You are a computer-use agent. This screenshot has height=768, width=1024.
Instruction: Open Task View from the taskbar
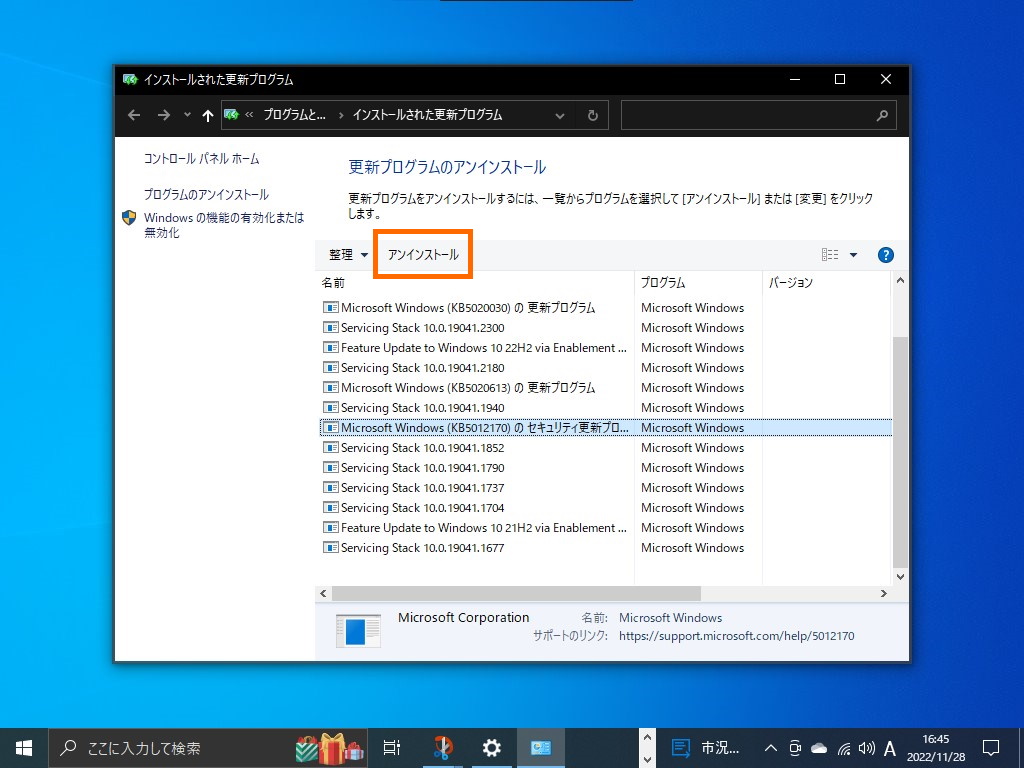tap(391, 747)
